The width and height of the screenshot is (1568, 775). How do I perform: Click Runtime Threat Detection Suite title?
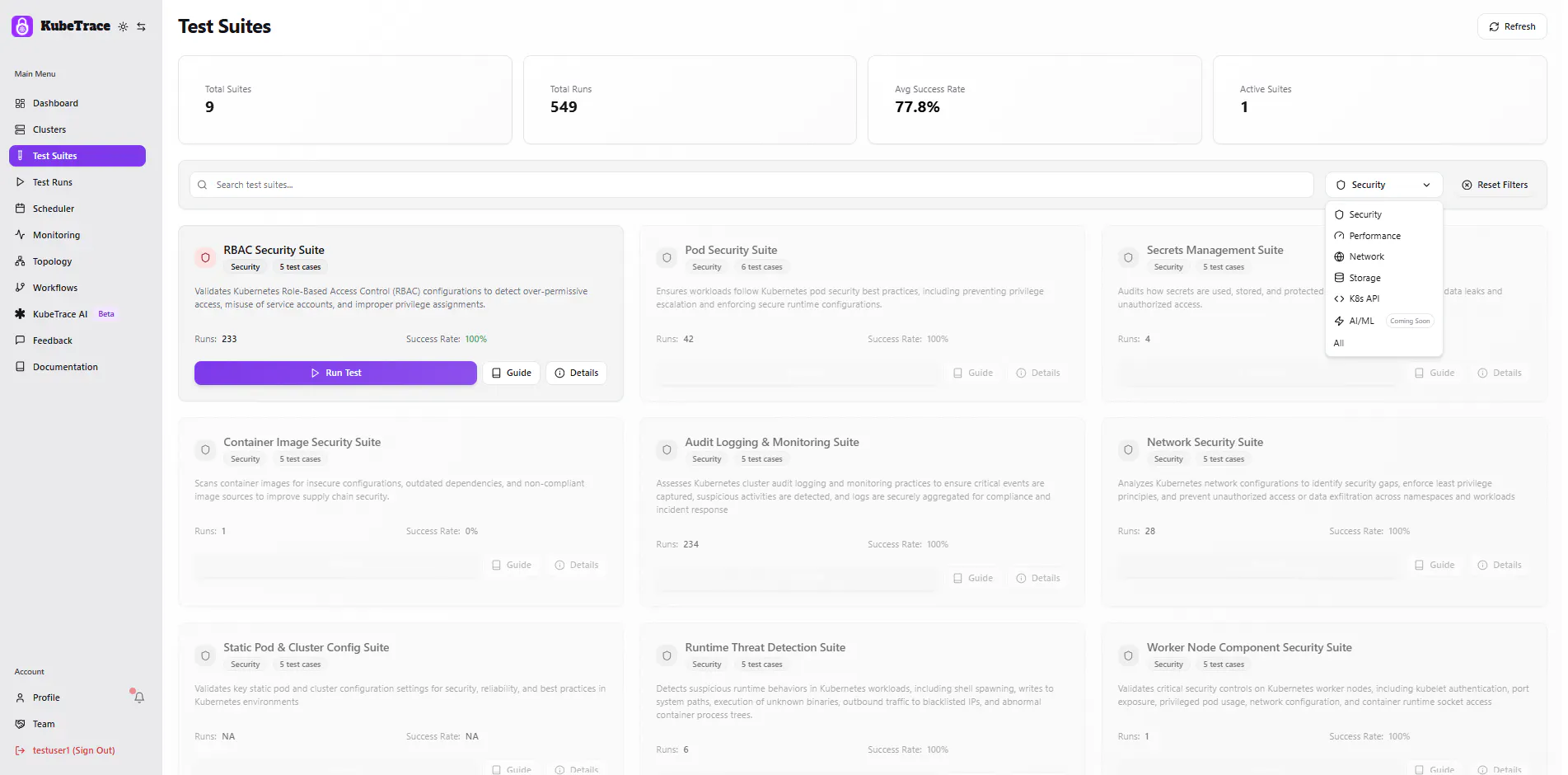(765, 647)
